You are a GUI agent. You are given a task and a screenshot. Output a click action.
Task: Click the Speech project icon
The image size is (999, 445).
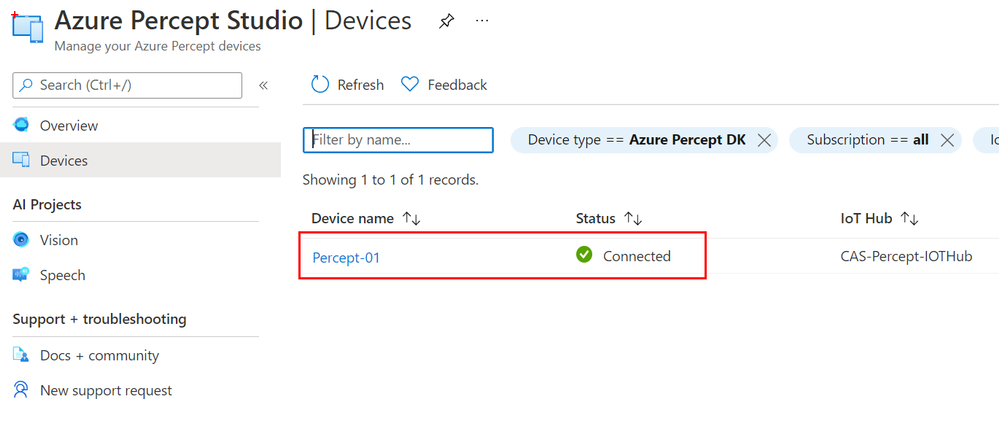(21, 275)
